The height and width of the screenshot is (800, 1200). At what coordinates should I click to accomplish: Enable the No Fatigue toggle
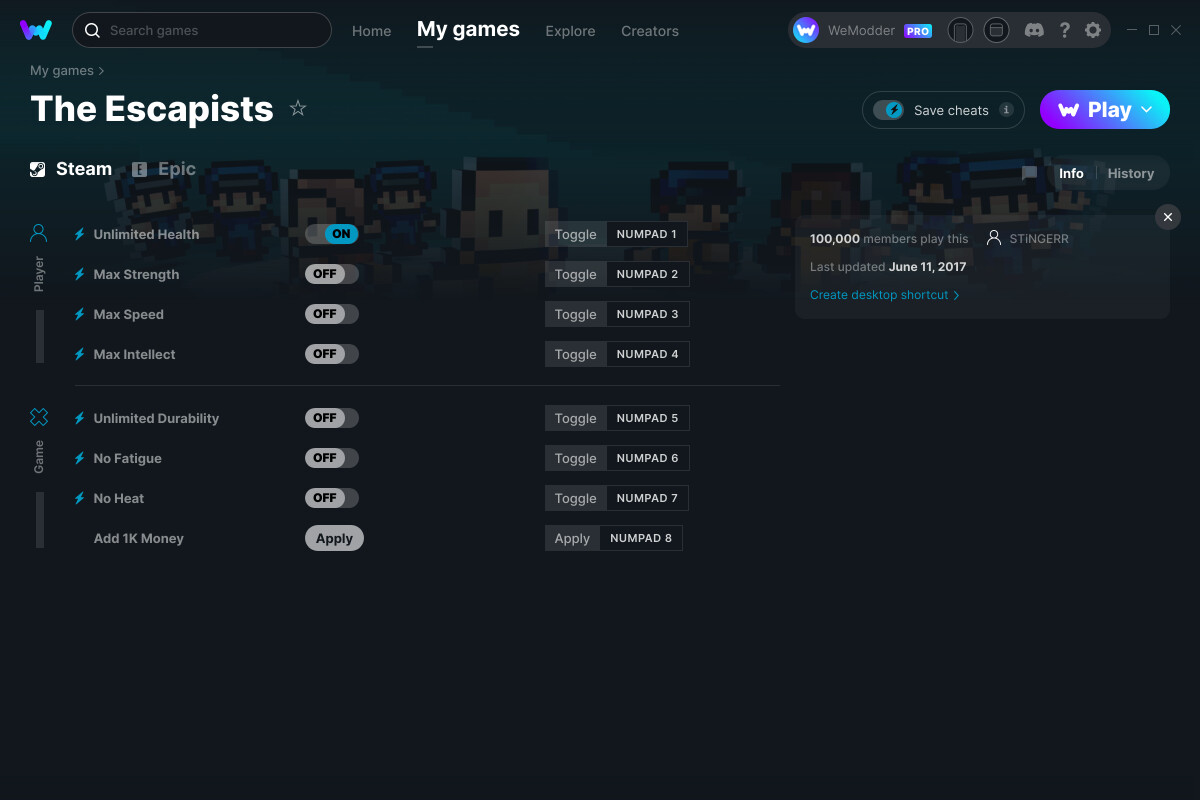coord(332,458)
